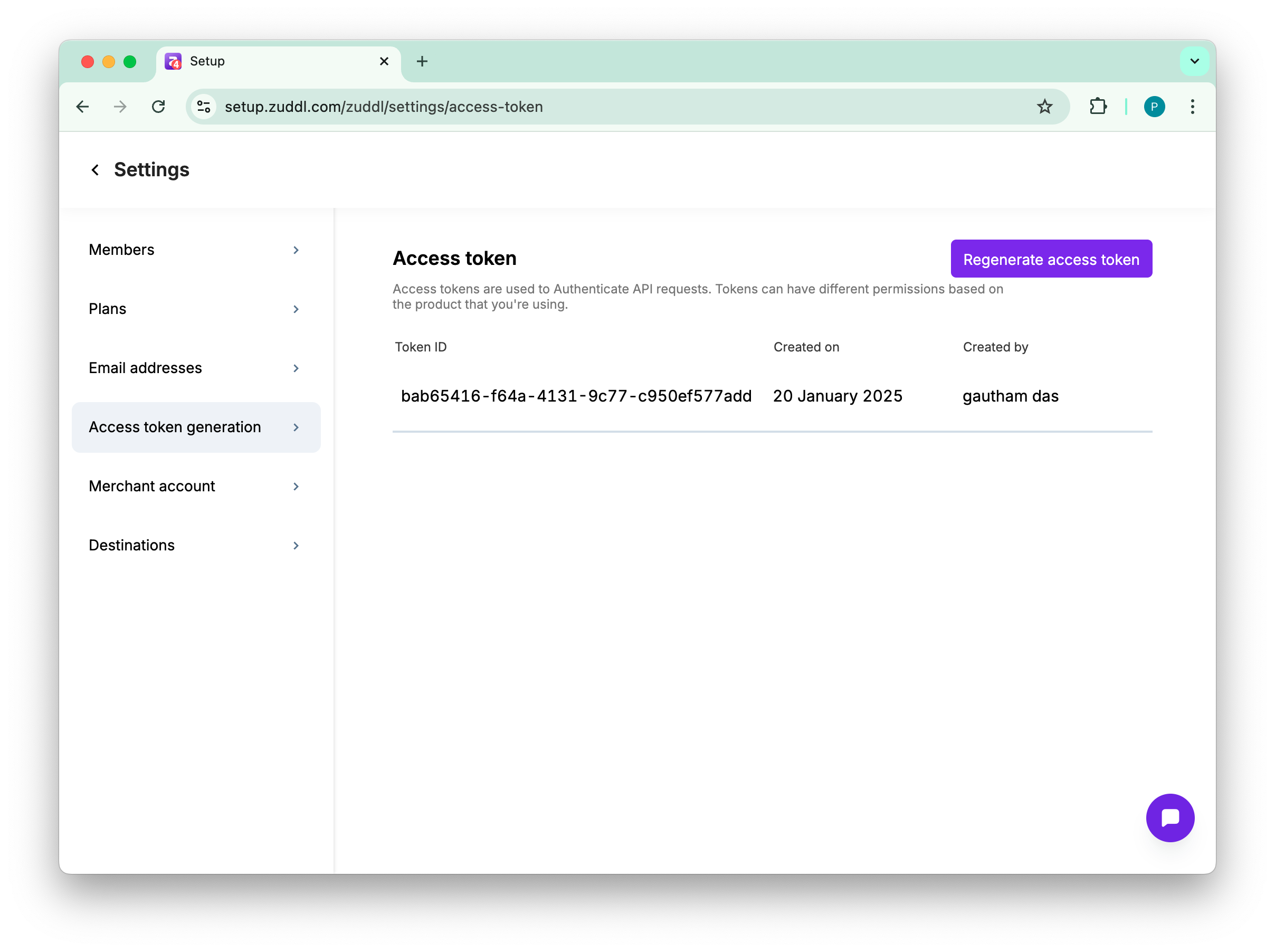The width and height of the screenshot is (1275, 952).
Task: Expand Plans chevron
Action: [296, 309]
